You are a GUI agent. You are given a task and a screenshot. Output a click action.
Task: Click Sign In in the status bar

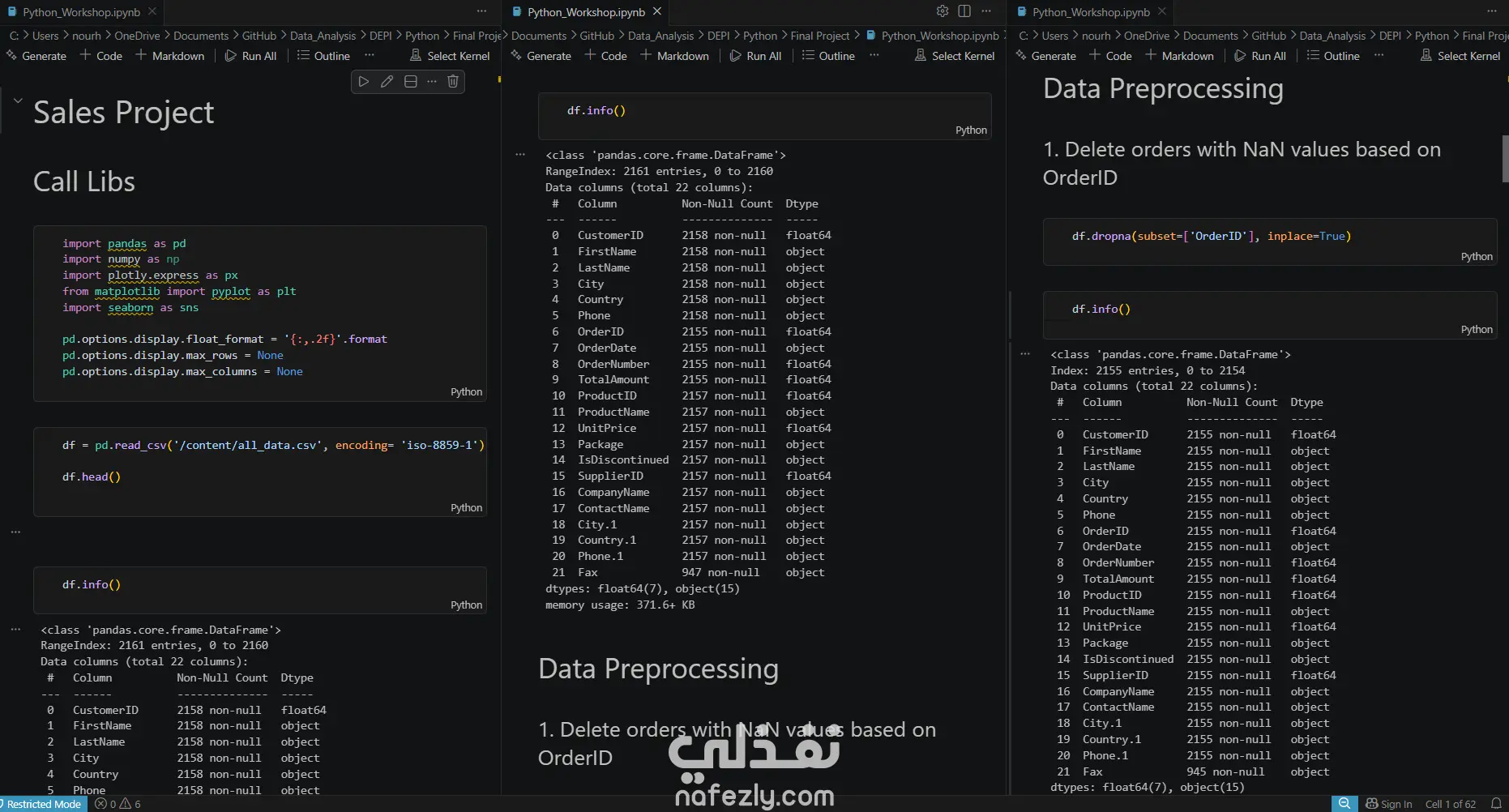coord(1388,804)
